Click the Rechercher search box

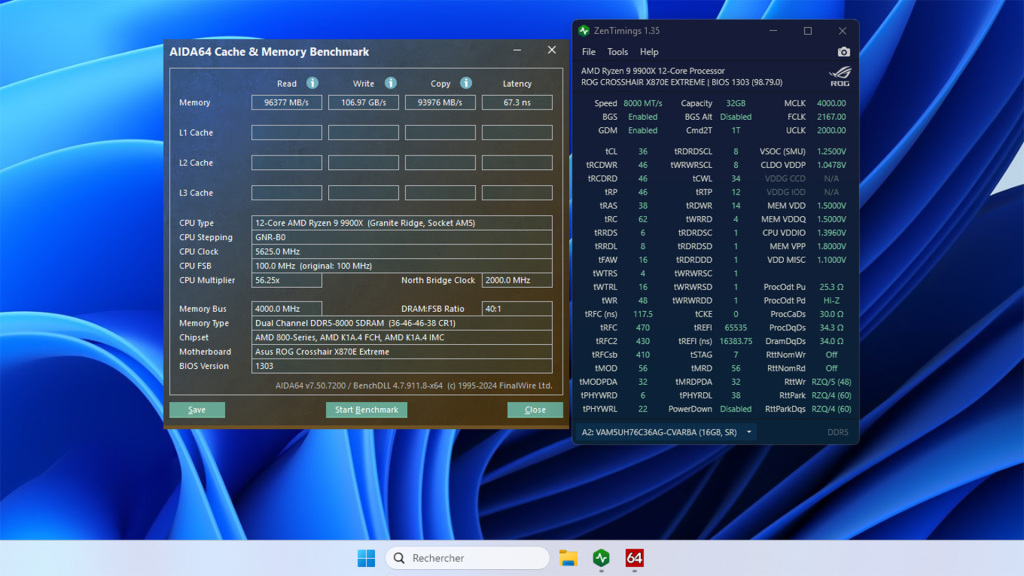[468, 558]
